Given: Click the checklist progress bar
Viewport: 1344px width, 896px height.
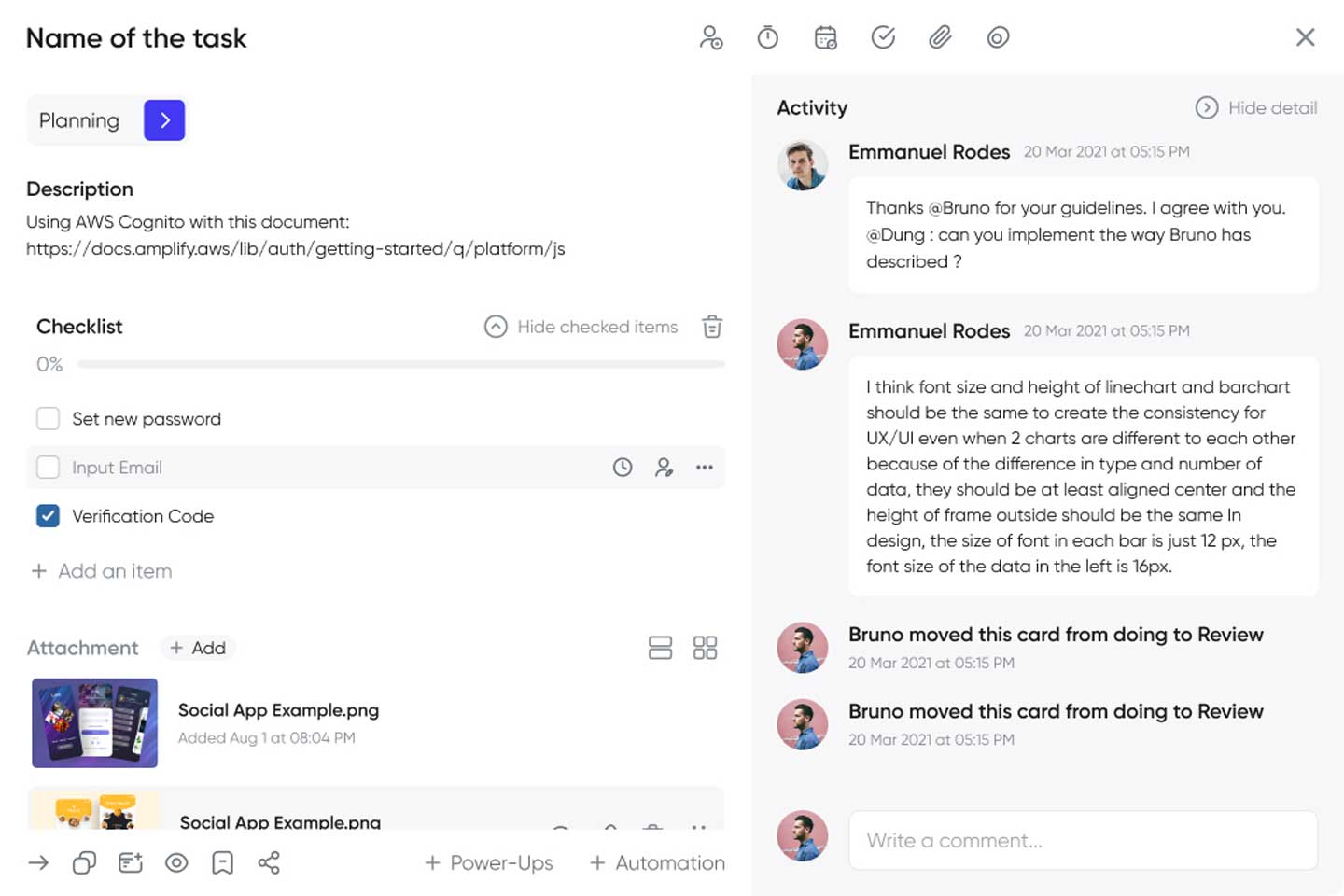Looking at the screenshot, I should click(401, 364).
